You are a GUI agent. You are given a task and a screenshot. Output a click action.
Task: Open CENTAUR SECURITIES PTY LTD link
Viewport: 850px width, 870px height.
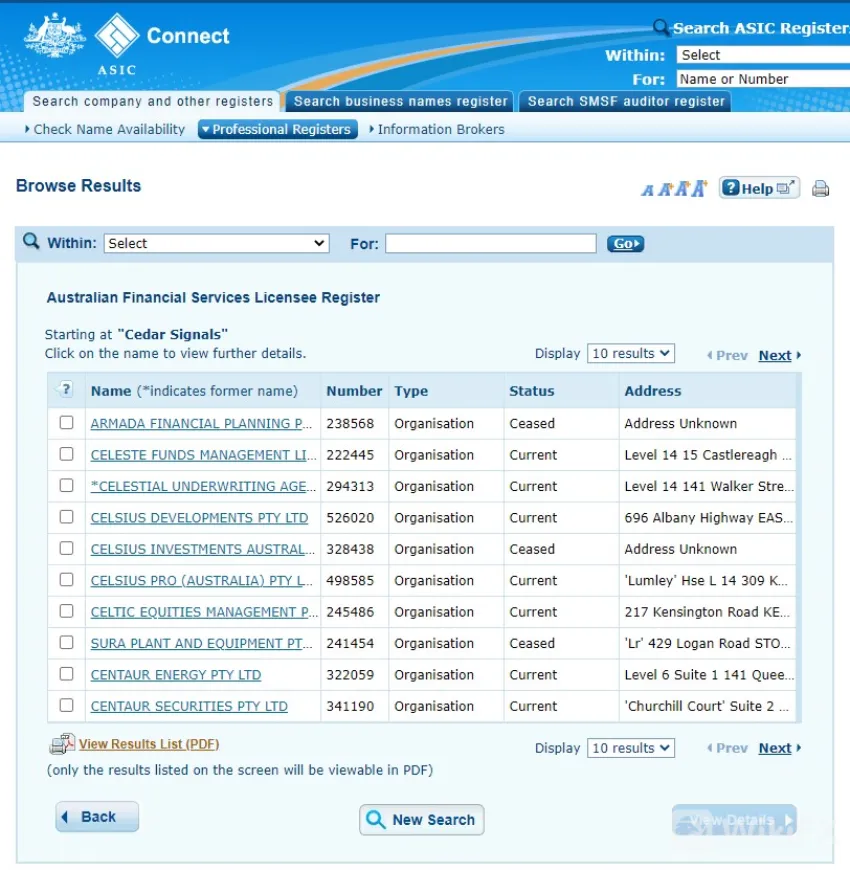(189, 706)
